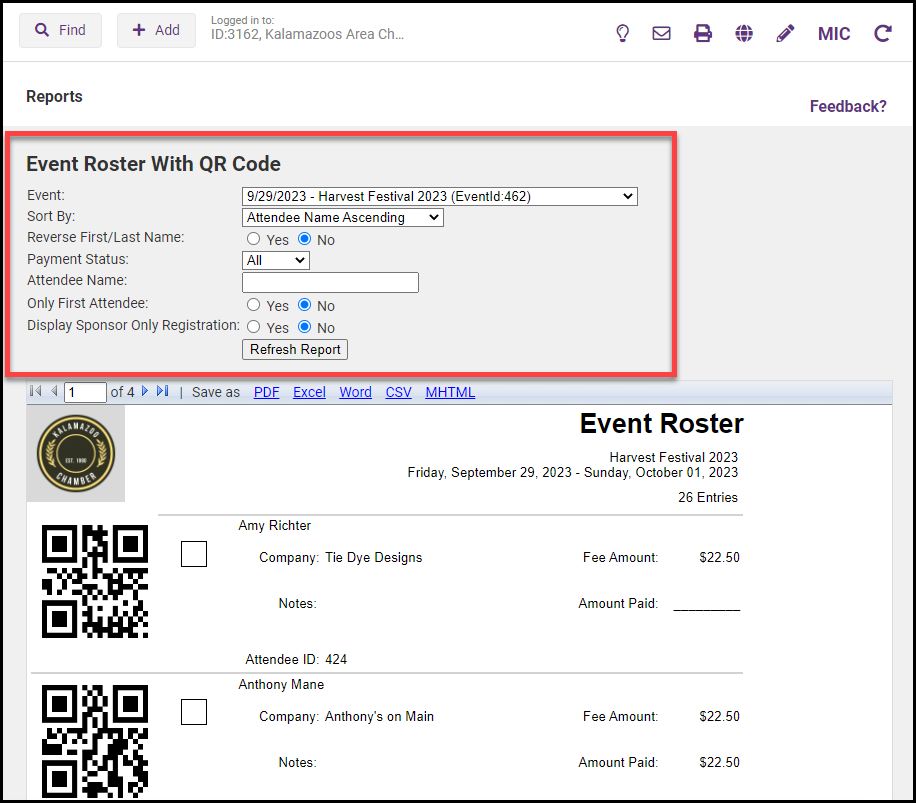Click the lightbulb tips icon
Screen dimensions: 916x803
[x=622, y=33]
